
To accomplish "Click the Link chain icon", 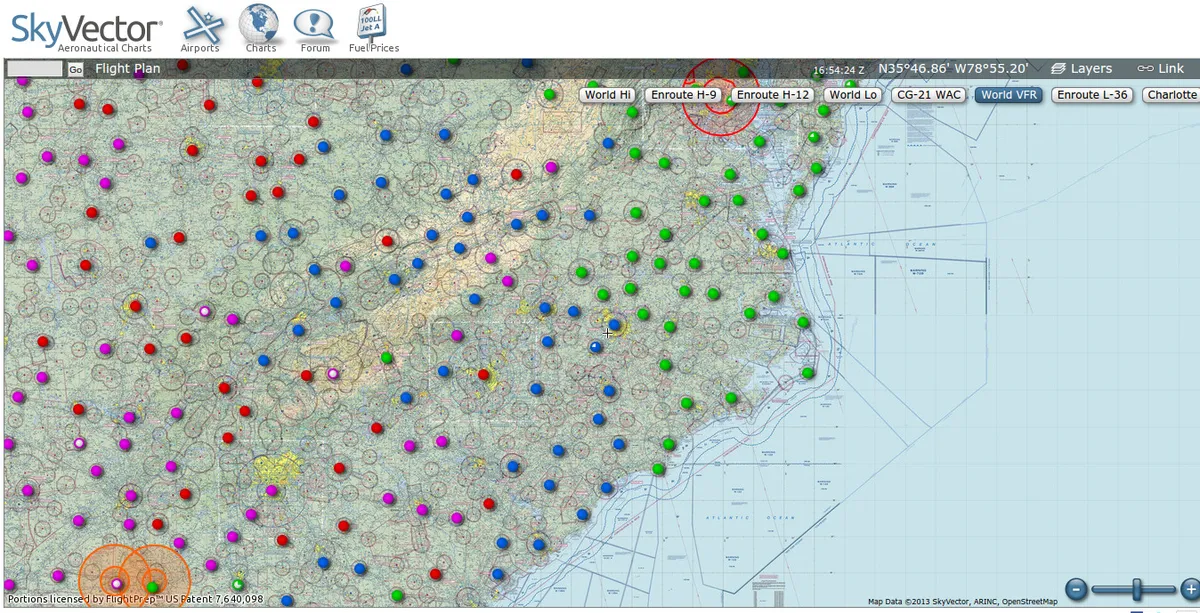I will click(x=1161, y=69).
